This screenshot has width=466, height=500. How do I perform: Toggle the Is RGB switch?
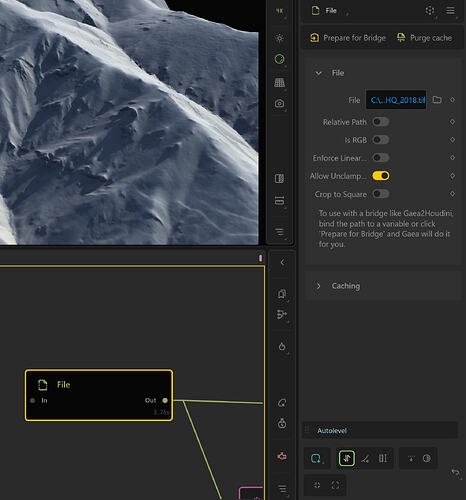[x=381, y=140]
